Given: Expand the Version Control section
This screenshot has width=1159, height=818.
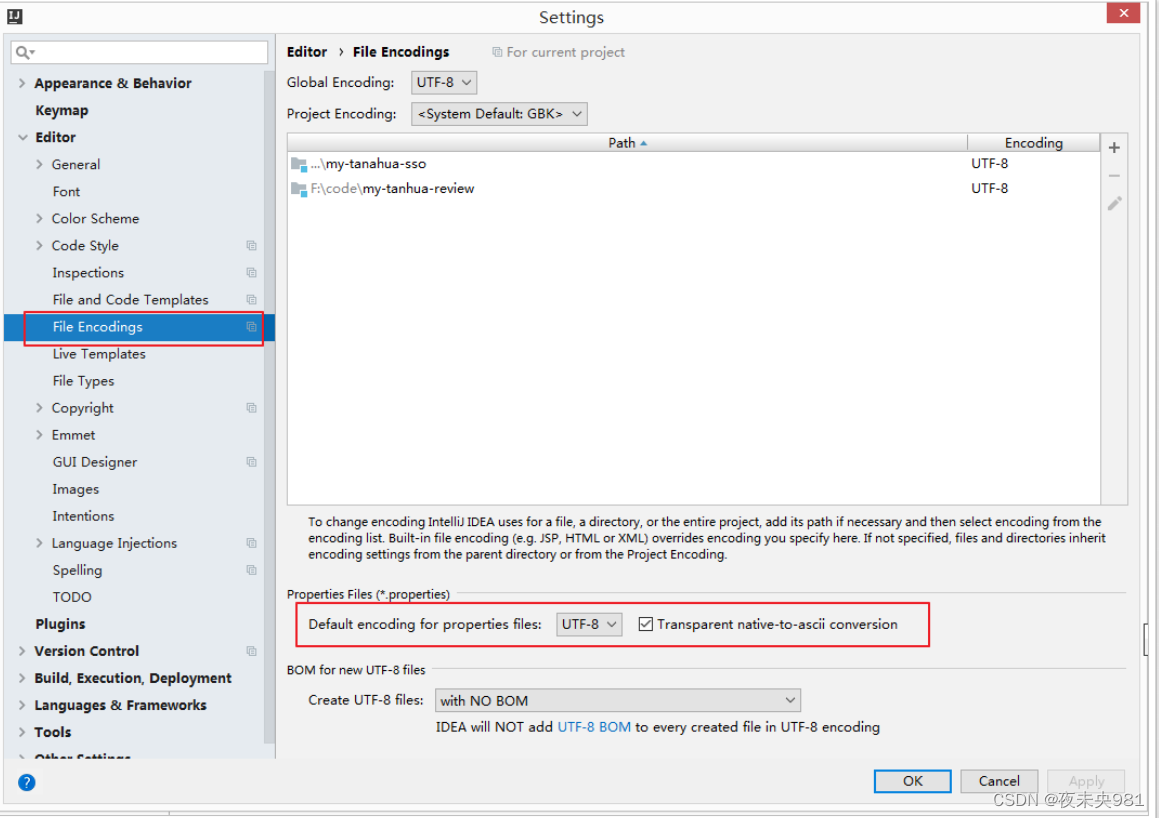Looking at the screenshot, I should pos(21,651).
